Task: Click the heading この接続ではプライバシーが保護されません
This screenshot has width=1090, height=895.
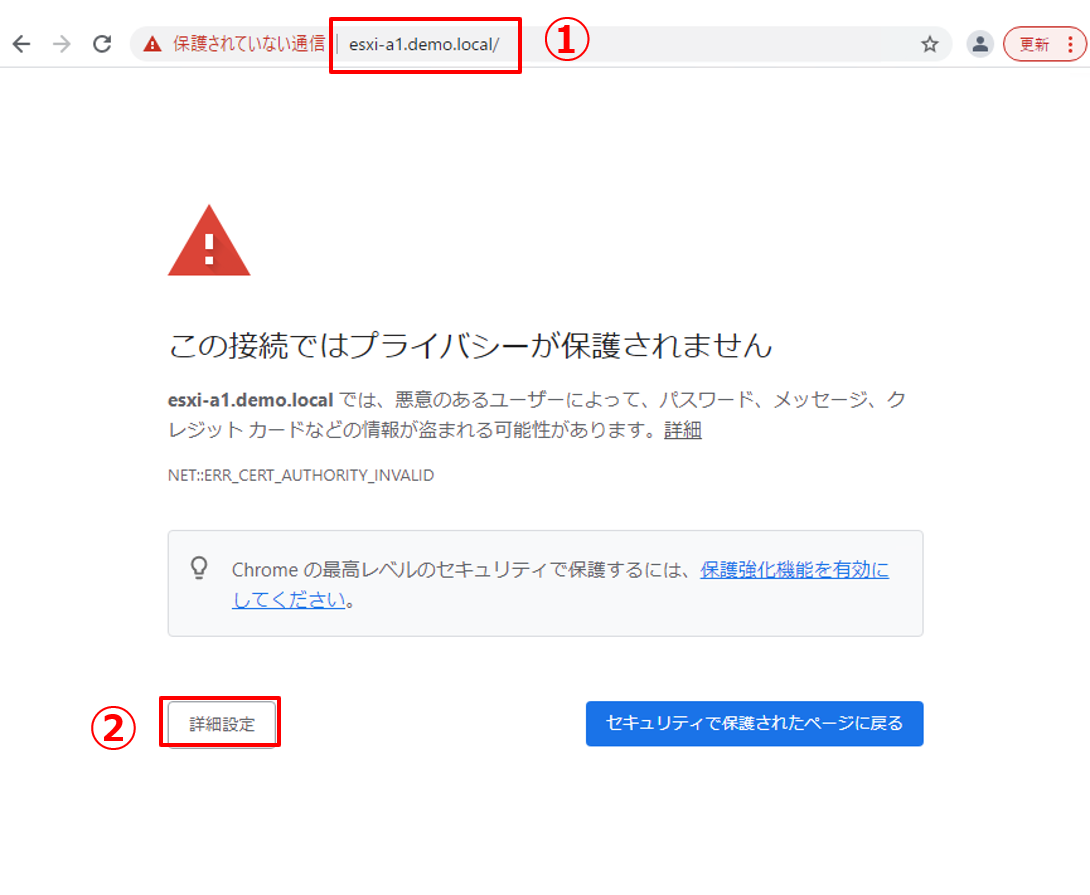Action: 470,345
